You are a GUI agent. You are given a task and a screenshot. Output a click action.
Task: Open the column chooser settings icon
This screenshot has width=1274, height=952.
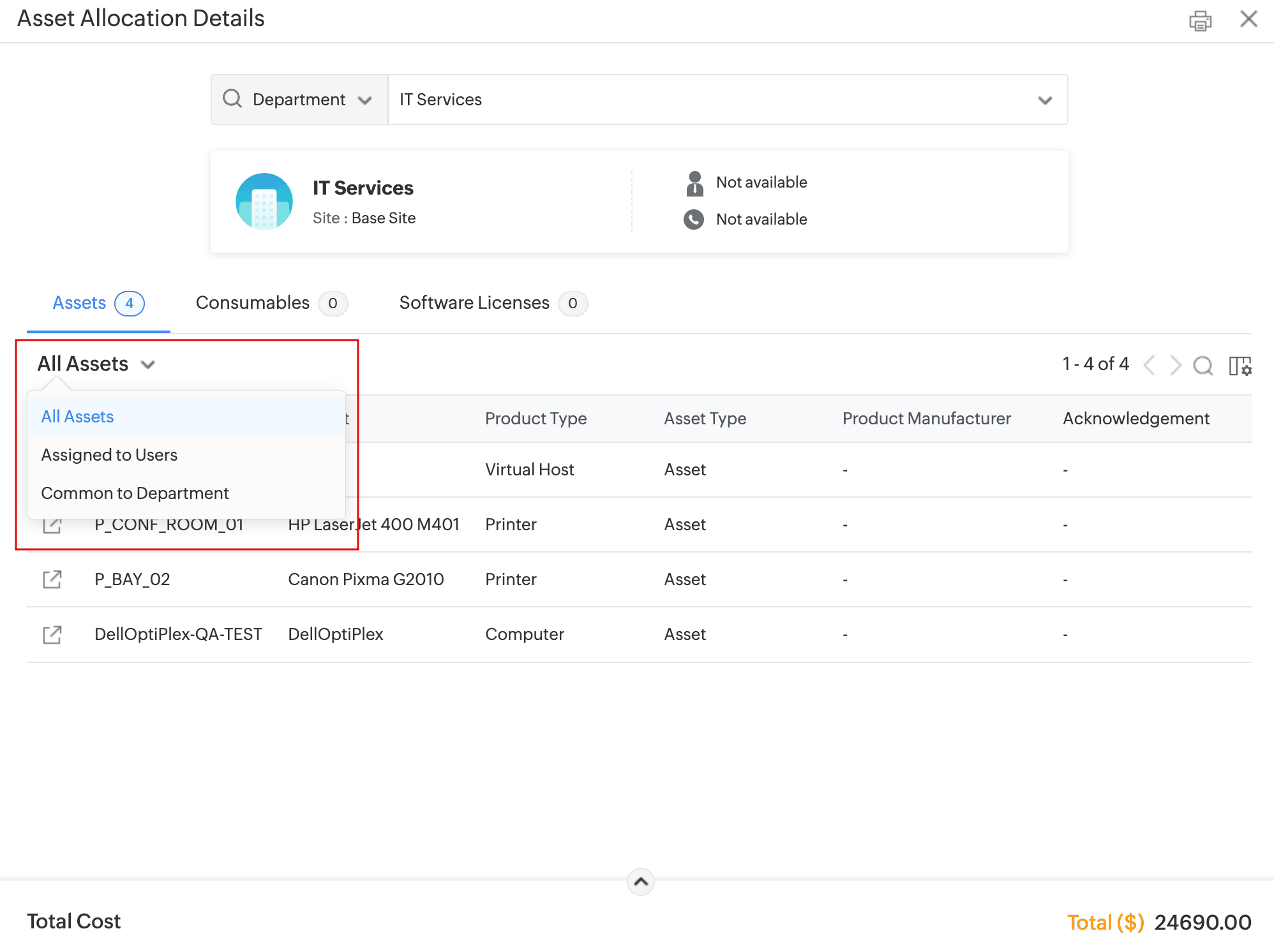click(1240, 366)
